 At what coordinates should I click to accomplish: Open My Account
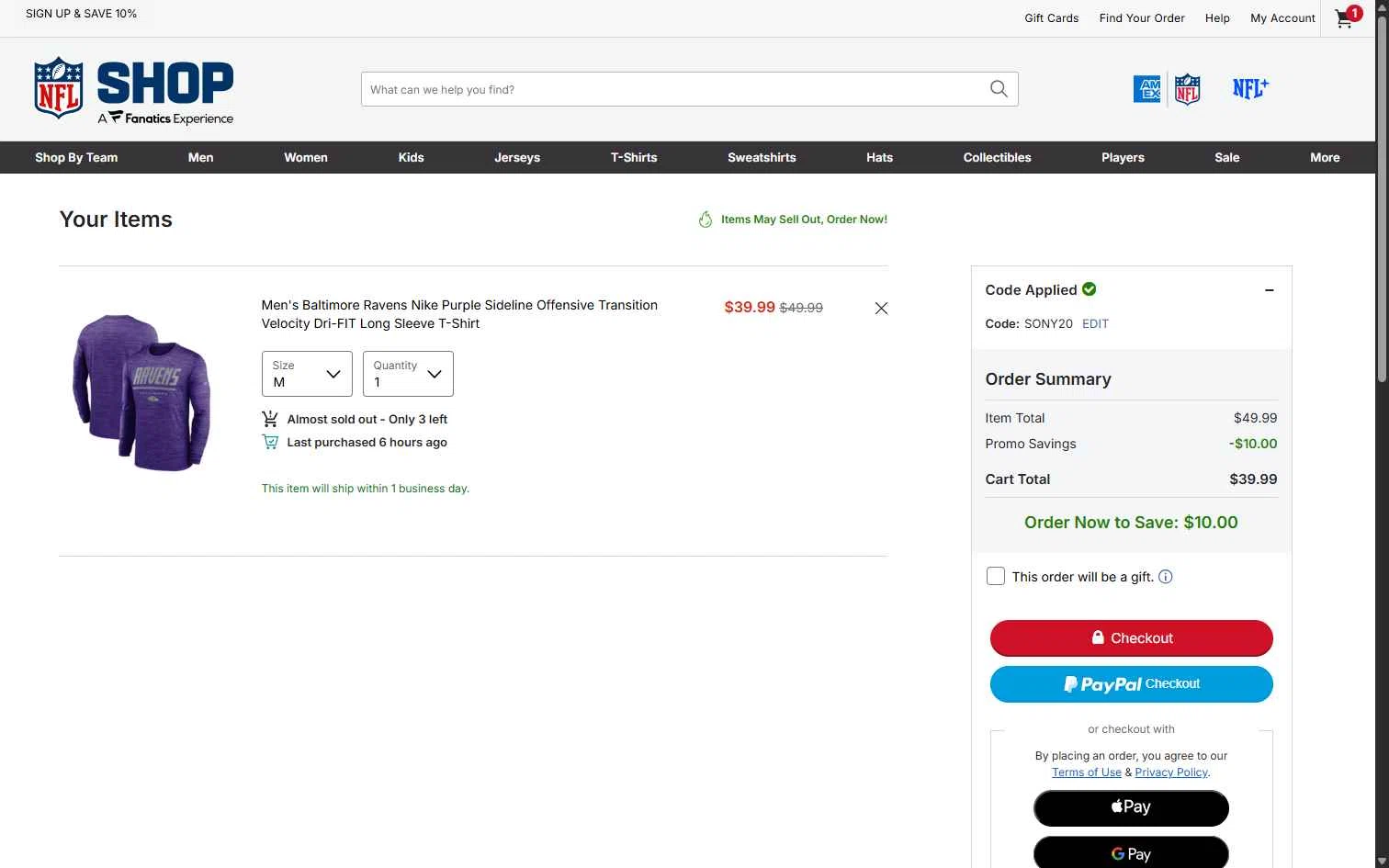tap(1282, 18)
